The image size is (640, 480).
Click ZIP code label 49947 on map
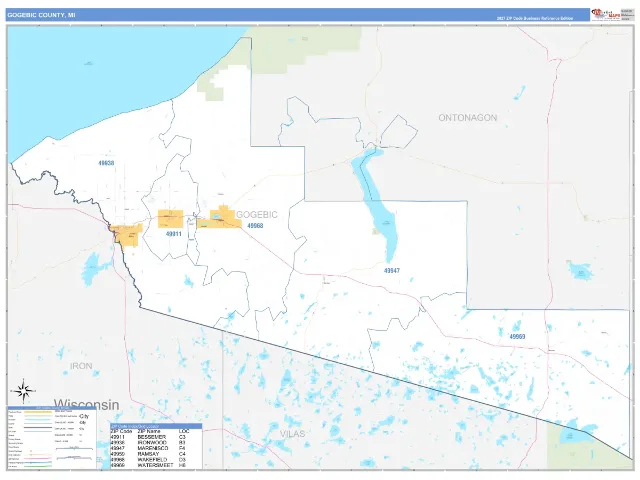point(392,271)
